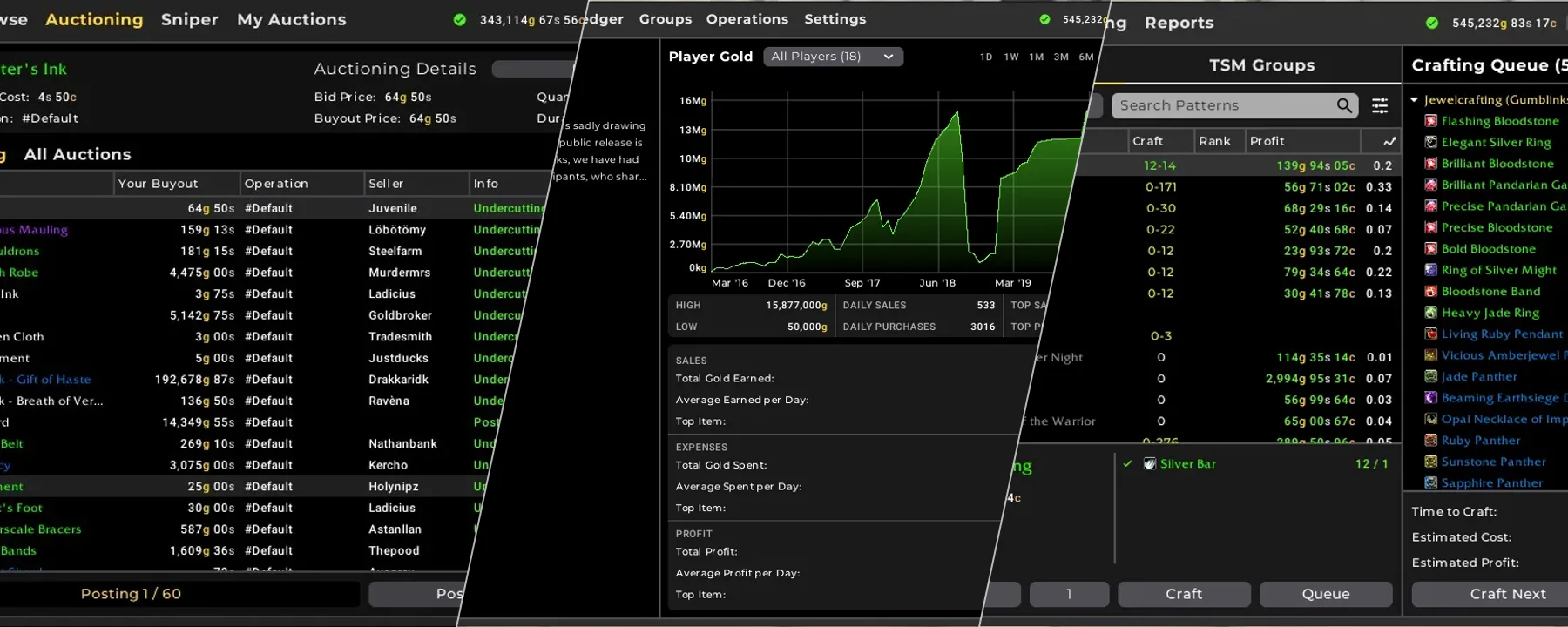Click the Craft button
Screen dimensions: 1568x627
pos(1184,594)
